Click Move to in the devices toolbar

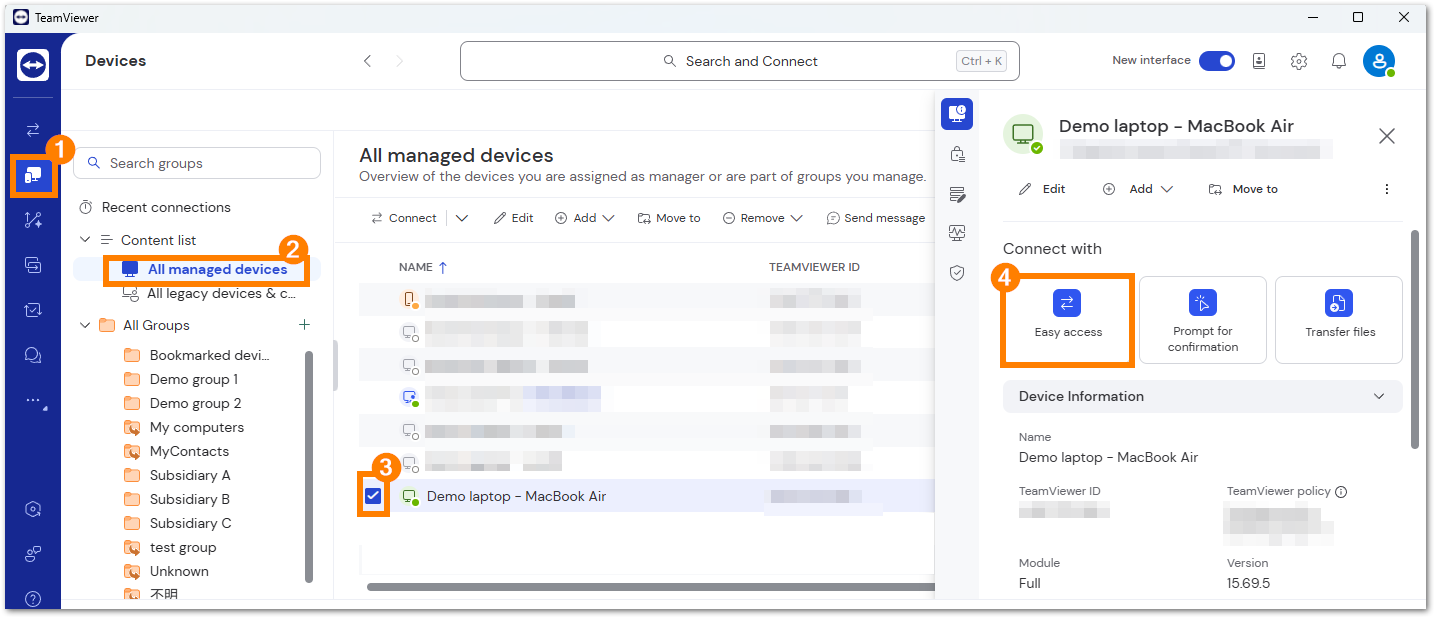pos(668,218)
